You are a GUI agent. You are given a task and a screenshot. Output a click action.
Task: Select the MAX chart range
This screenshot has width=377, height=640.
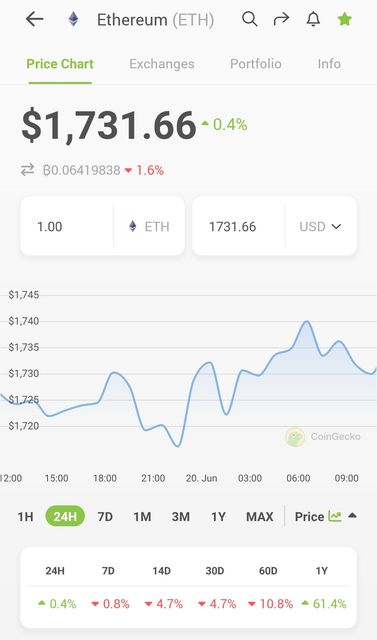[259, 517]
